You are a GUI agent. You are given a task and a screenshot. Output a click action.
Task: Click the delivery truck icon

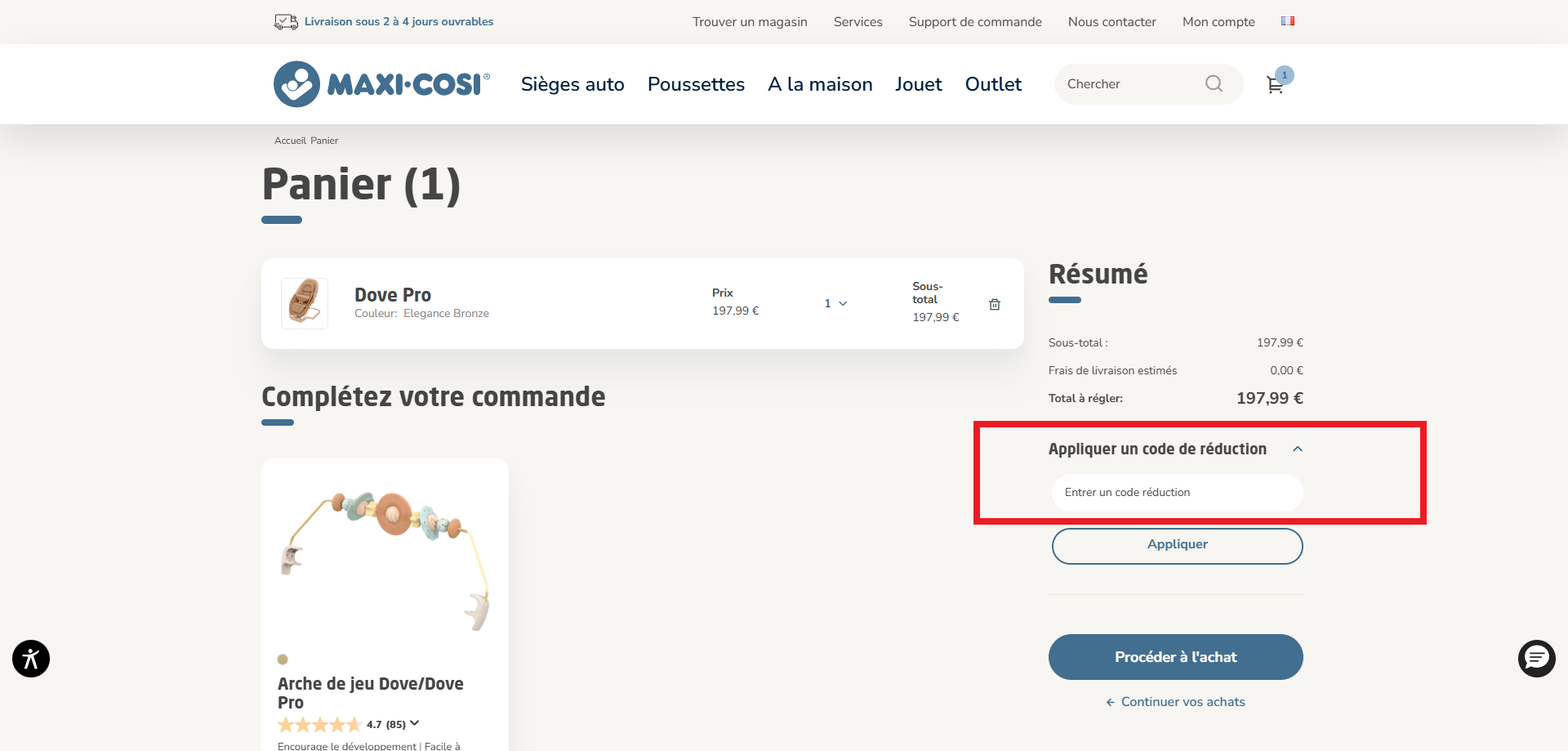pyautogui.click(x=286, y=22)
